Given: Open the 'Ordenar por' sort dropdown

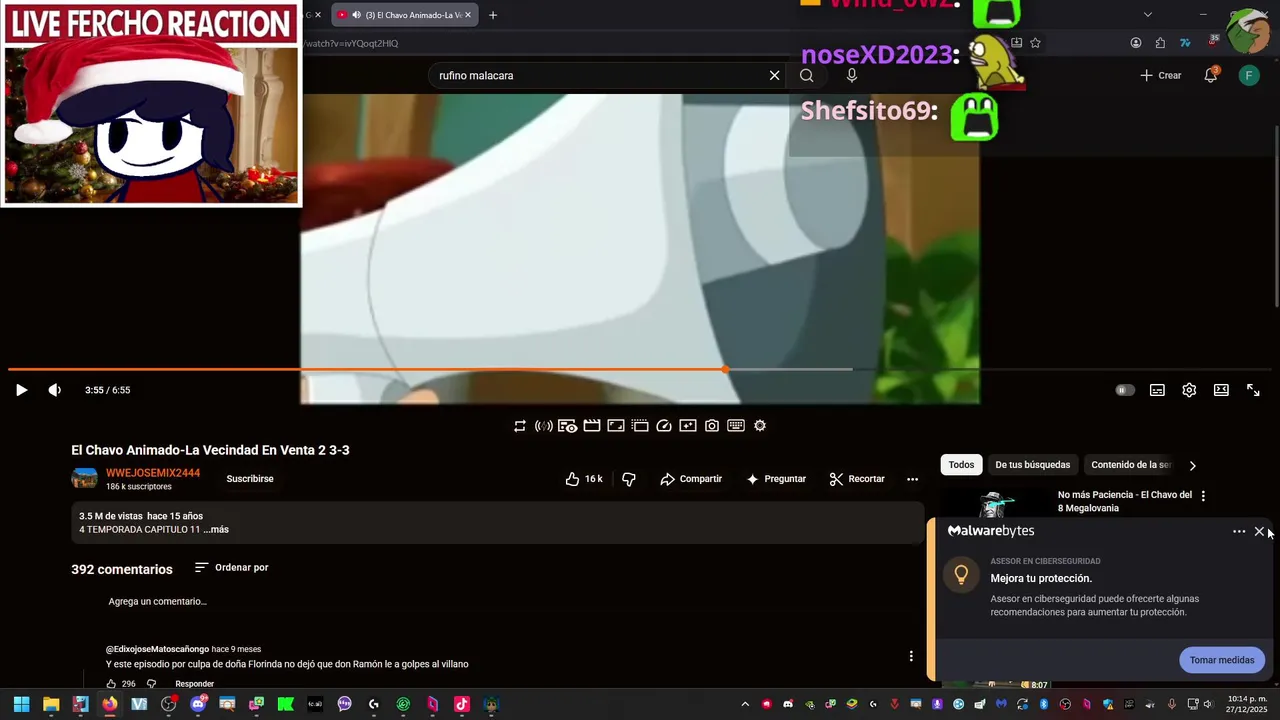Looking at the screenshot, I should [x=232, y=567].
